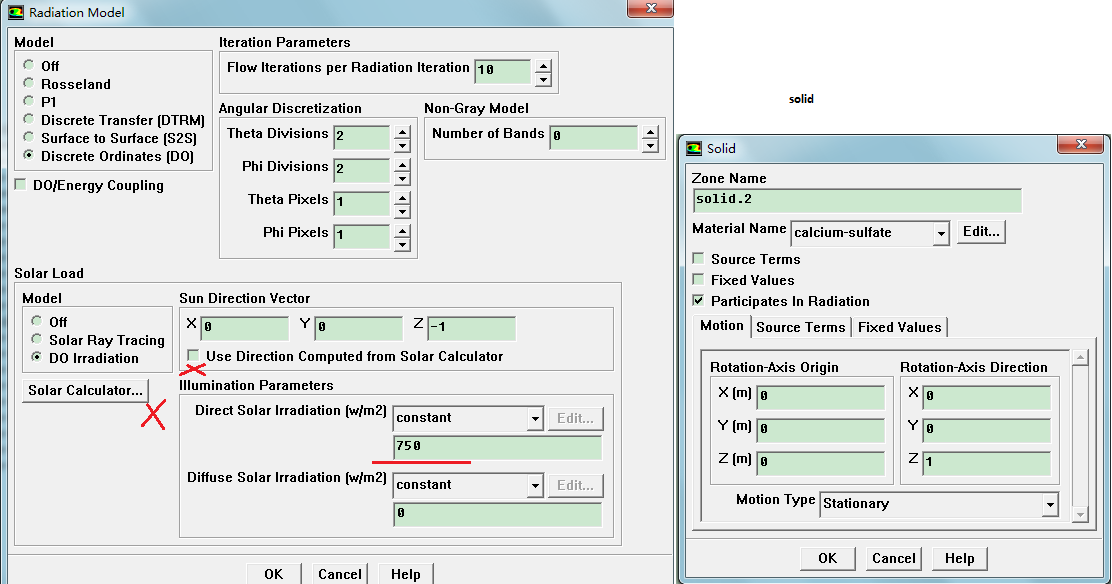Select the Surface to Surface (S2S) model
The image size is (1112, 584).
click(29, 138)
